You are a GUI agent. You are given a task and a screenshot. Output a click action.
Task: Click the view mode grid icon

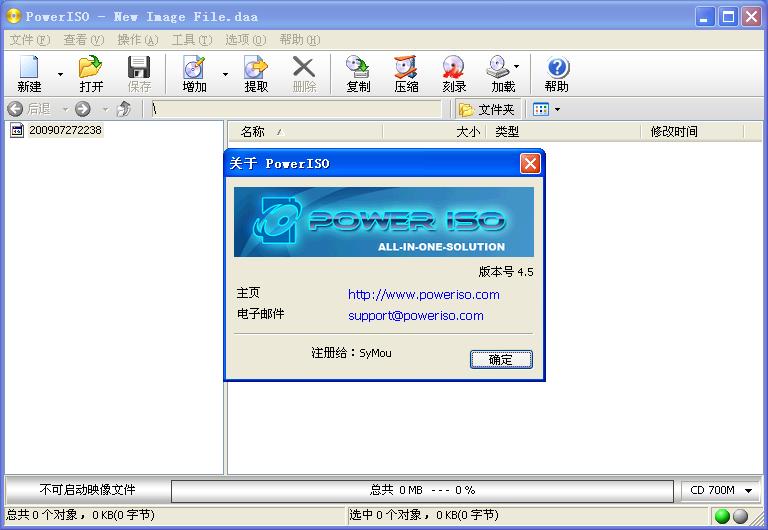pyautogui.click(x=541, y=109)
